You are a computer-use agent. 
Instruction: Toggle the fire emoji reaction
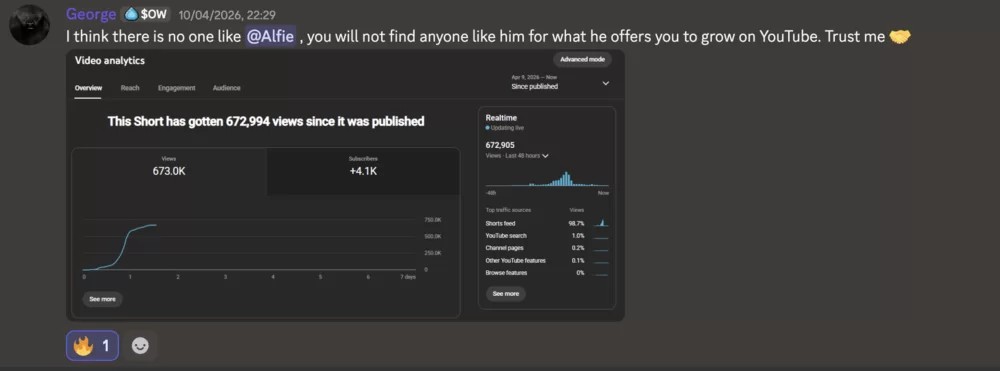[92, 346]
